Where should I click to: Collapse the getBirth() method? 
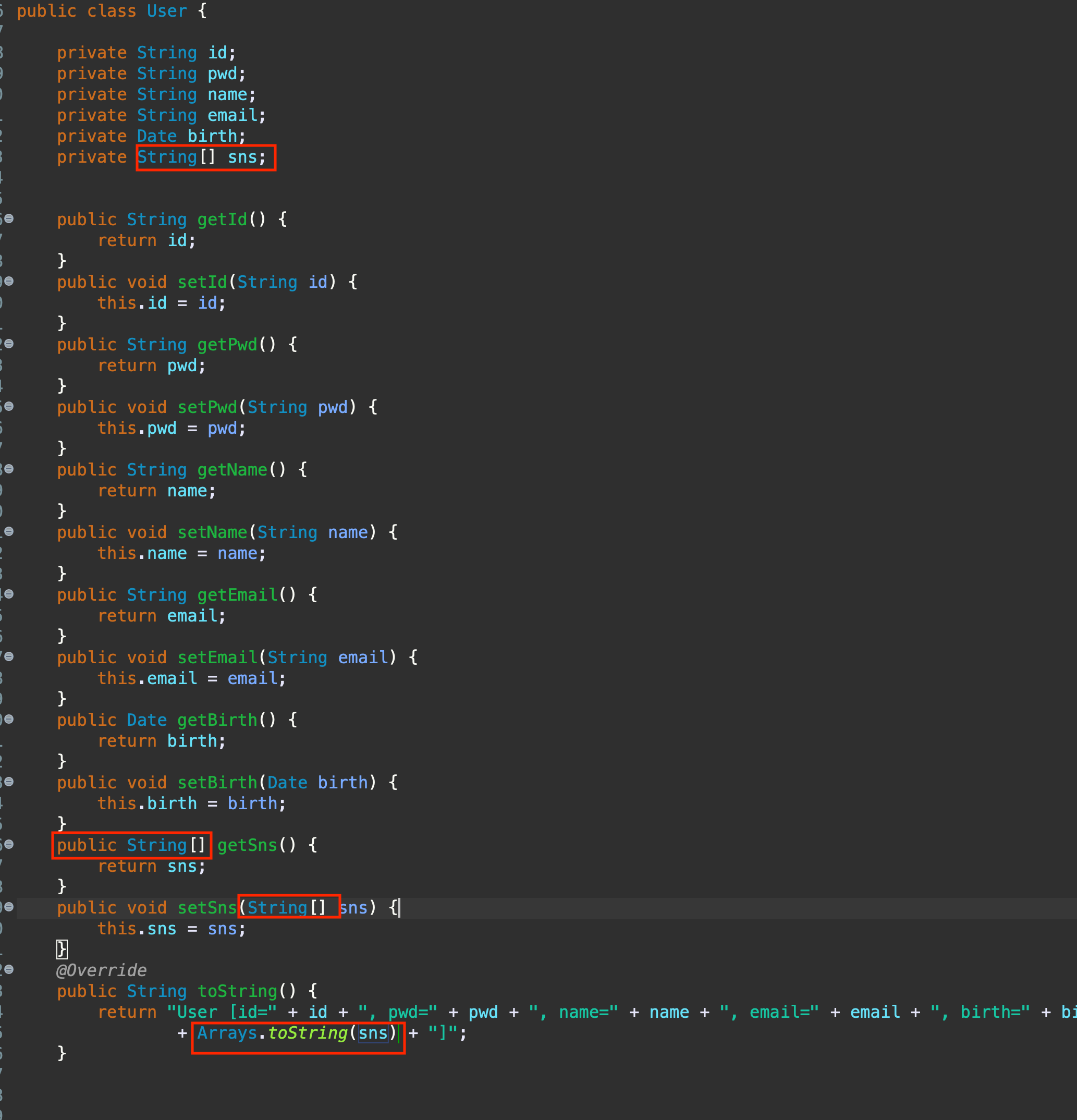pos(9,720)
